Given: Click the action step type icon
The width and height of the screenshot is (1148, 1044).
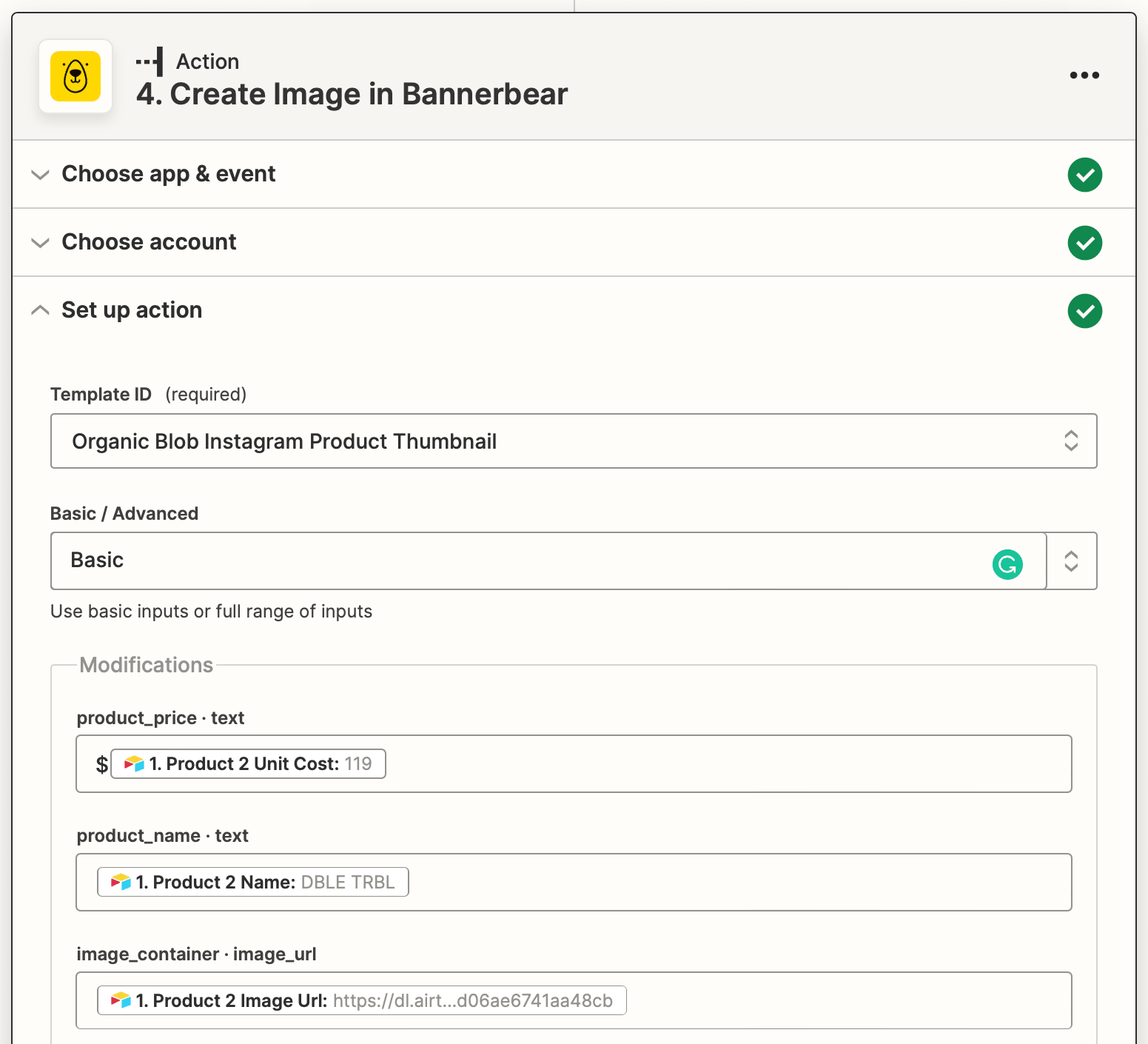Looking at the screenshot, I should pyautogui.click(x=150, y=61).
